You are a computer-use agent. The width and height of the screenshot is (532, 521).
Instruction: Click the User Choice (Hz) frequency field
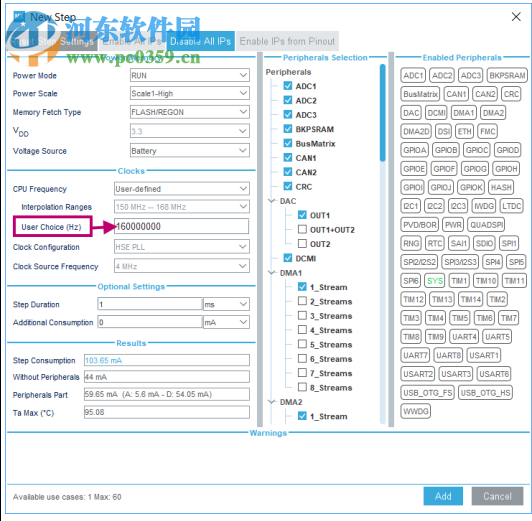coord(182,226)
